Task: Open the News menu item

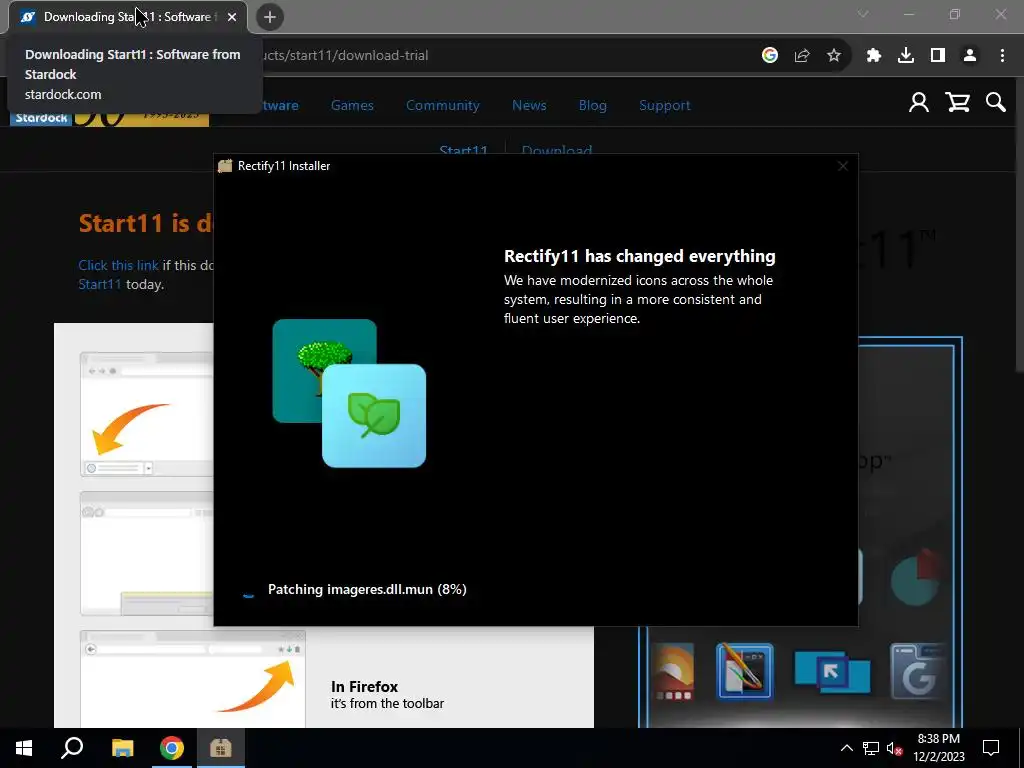Action: [529, 105]
